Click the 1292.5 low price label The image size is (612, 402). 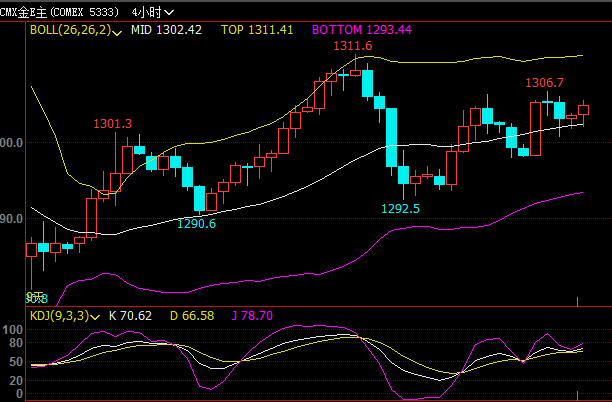[x=400, y=209]
